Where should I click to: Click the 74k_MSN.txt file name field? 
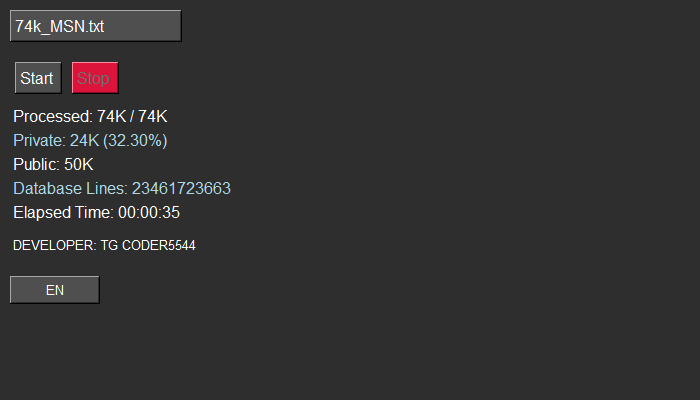click(x=95, y=26)
